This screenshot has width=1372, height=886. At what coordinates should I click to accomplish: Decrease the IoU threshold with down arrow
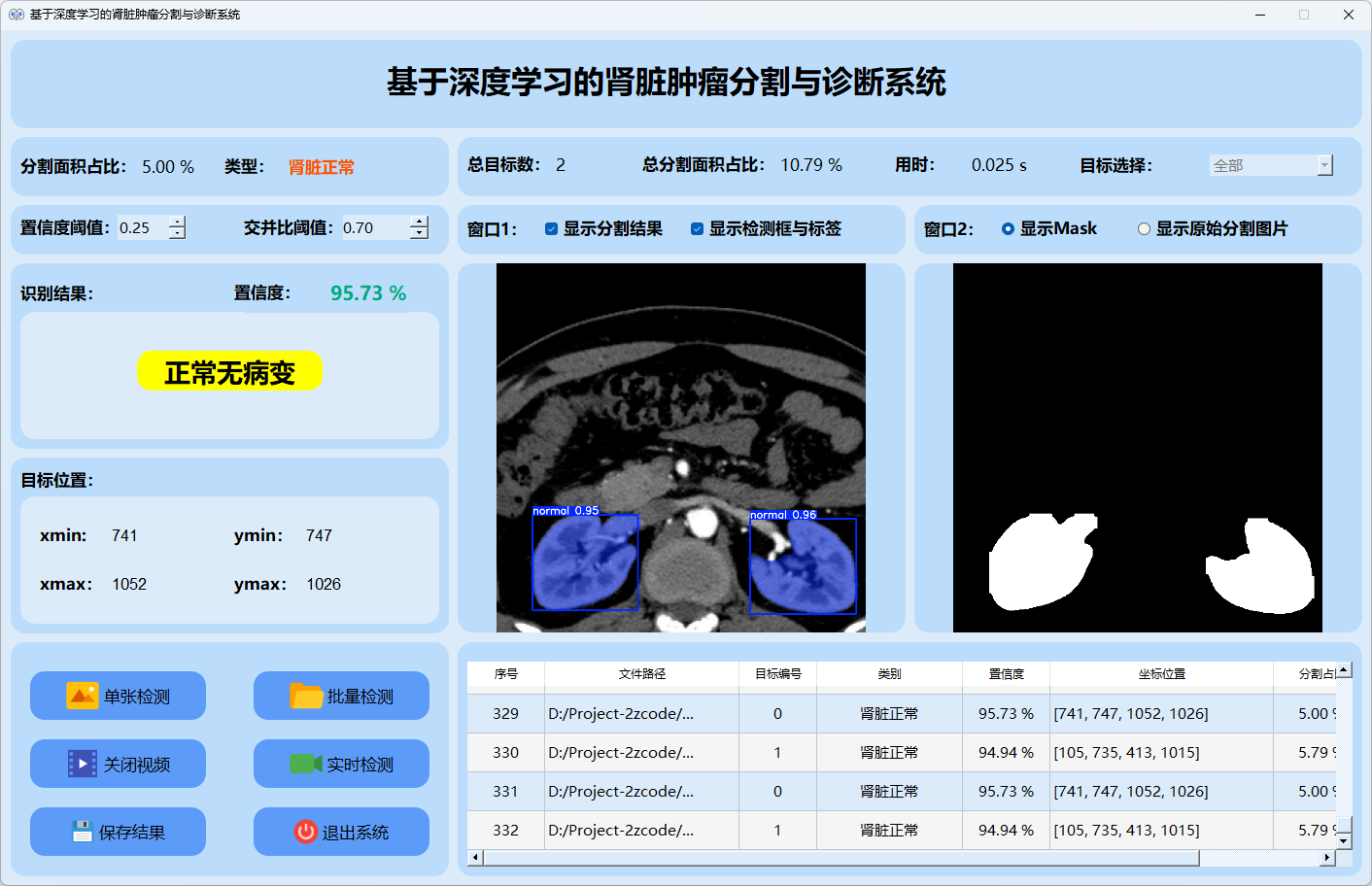[419, 234]
